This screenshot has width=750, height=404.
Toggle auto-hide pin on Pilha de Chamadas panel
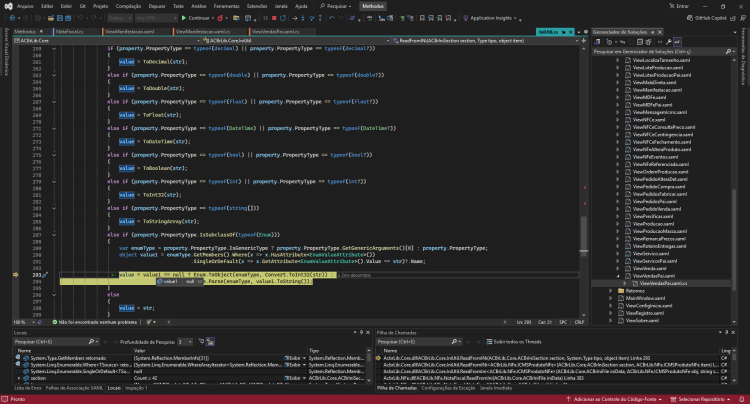tap(727, 332)
